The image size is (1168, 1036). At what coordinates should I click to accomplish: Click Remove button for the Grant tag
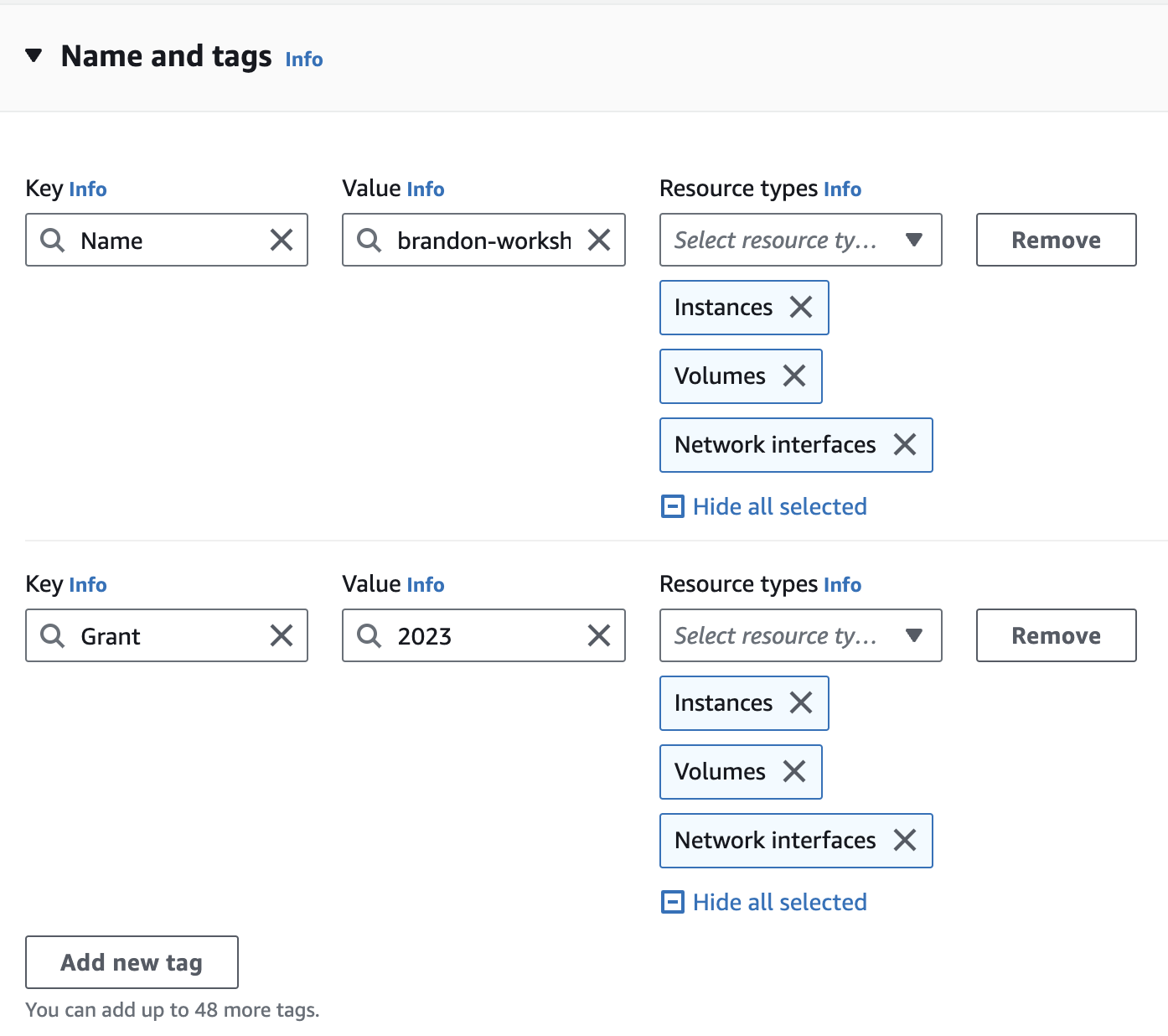(x=1057, y=636)
